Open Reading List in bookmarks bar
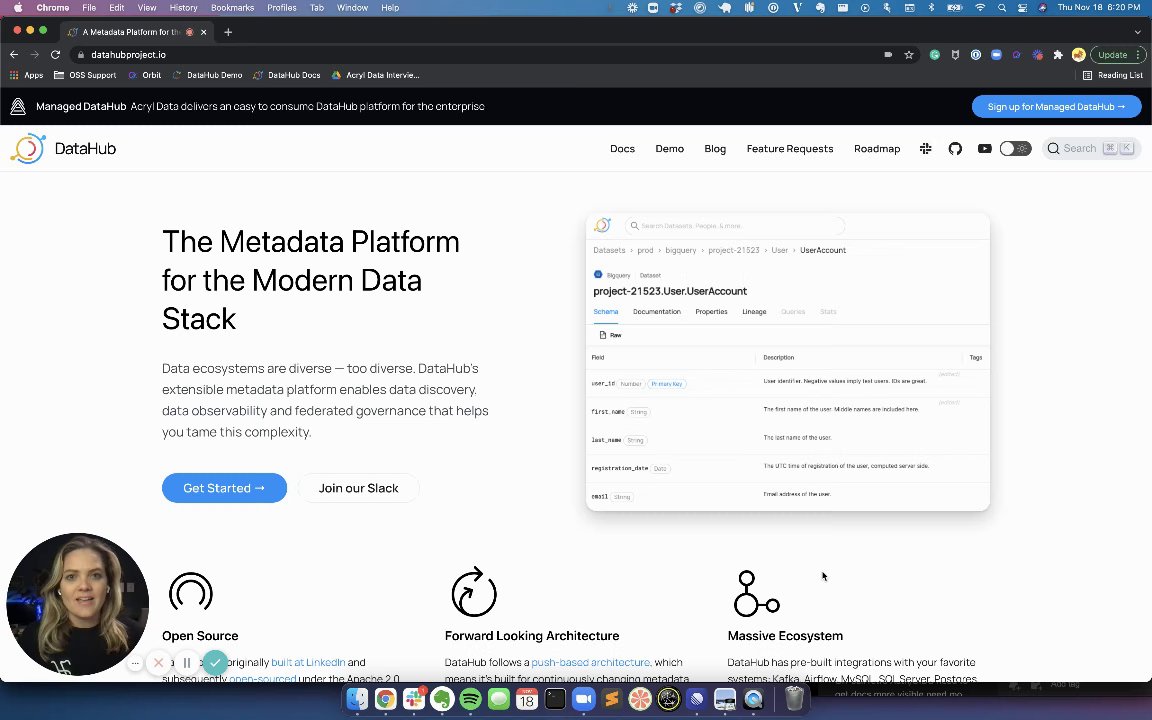The image size is (1152, 720). click(1113, 75)
